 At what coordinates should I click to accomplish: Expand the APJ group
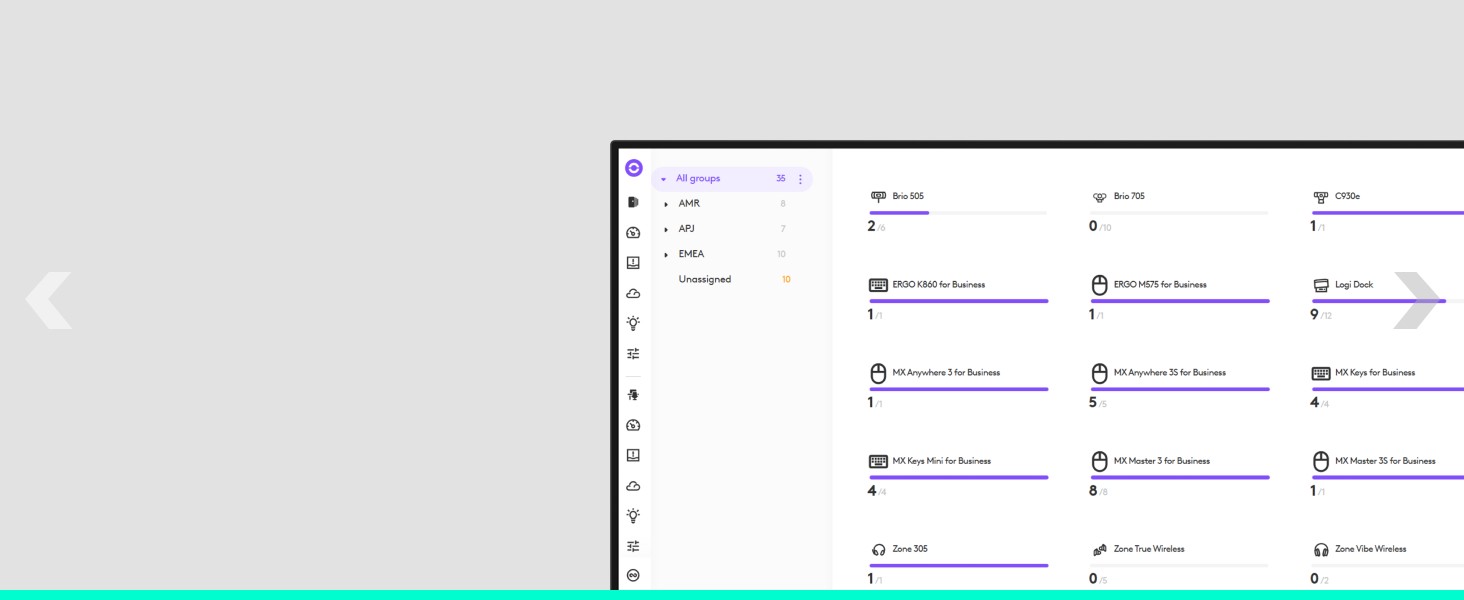pyautogui.click(x=666, y=229)
